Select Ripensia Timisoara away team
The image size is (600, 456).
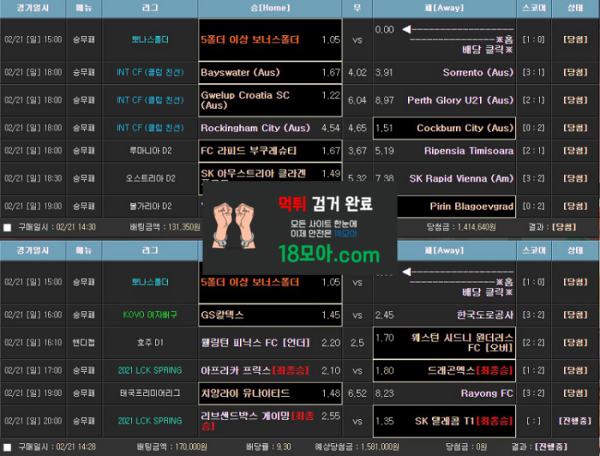443,150
